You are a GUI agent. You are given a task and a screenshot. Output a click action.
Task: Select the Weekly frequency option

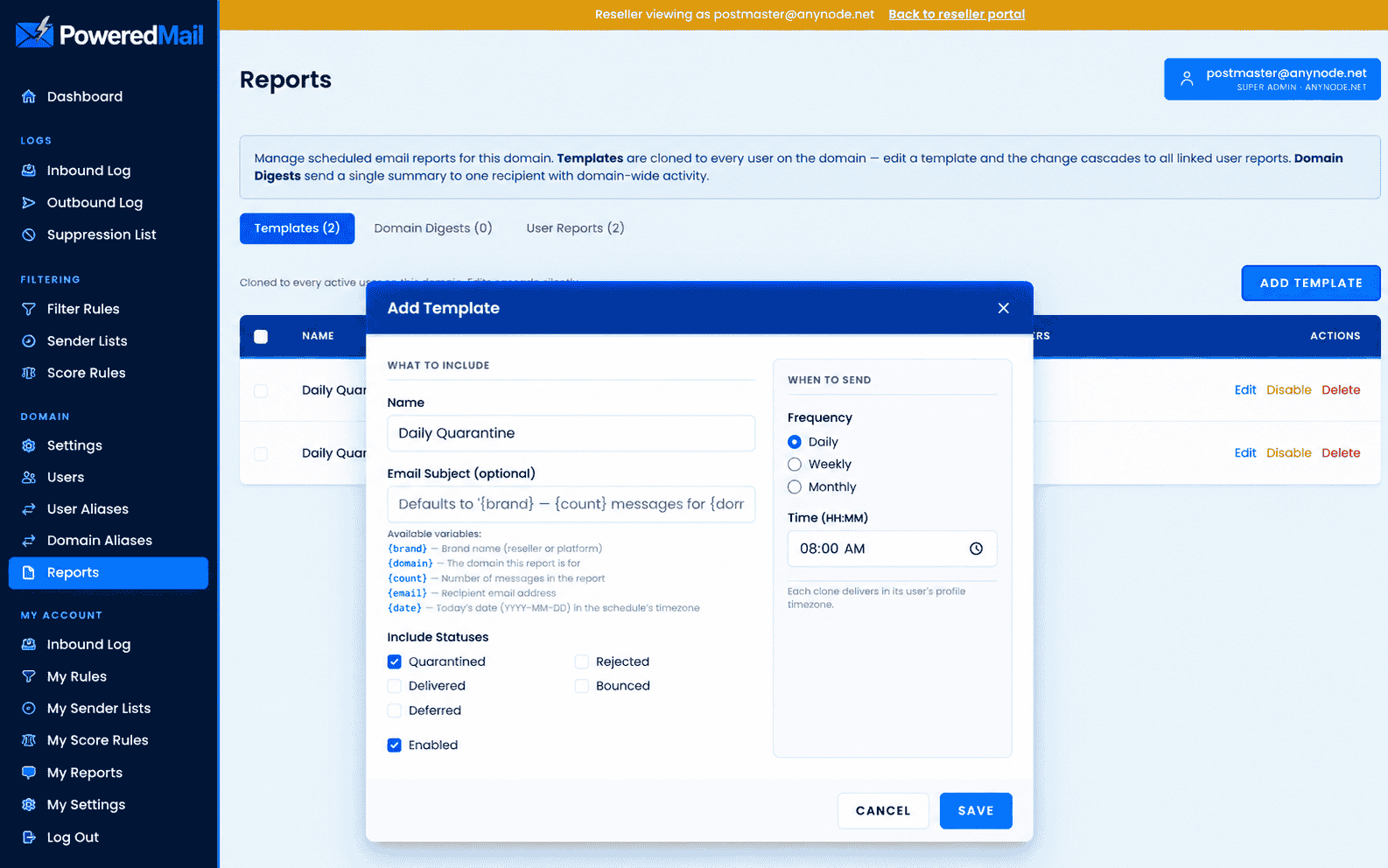tap(795, 465)
